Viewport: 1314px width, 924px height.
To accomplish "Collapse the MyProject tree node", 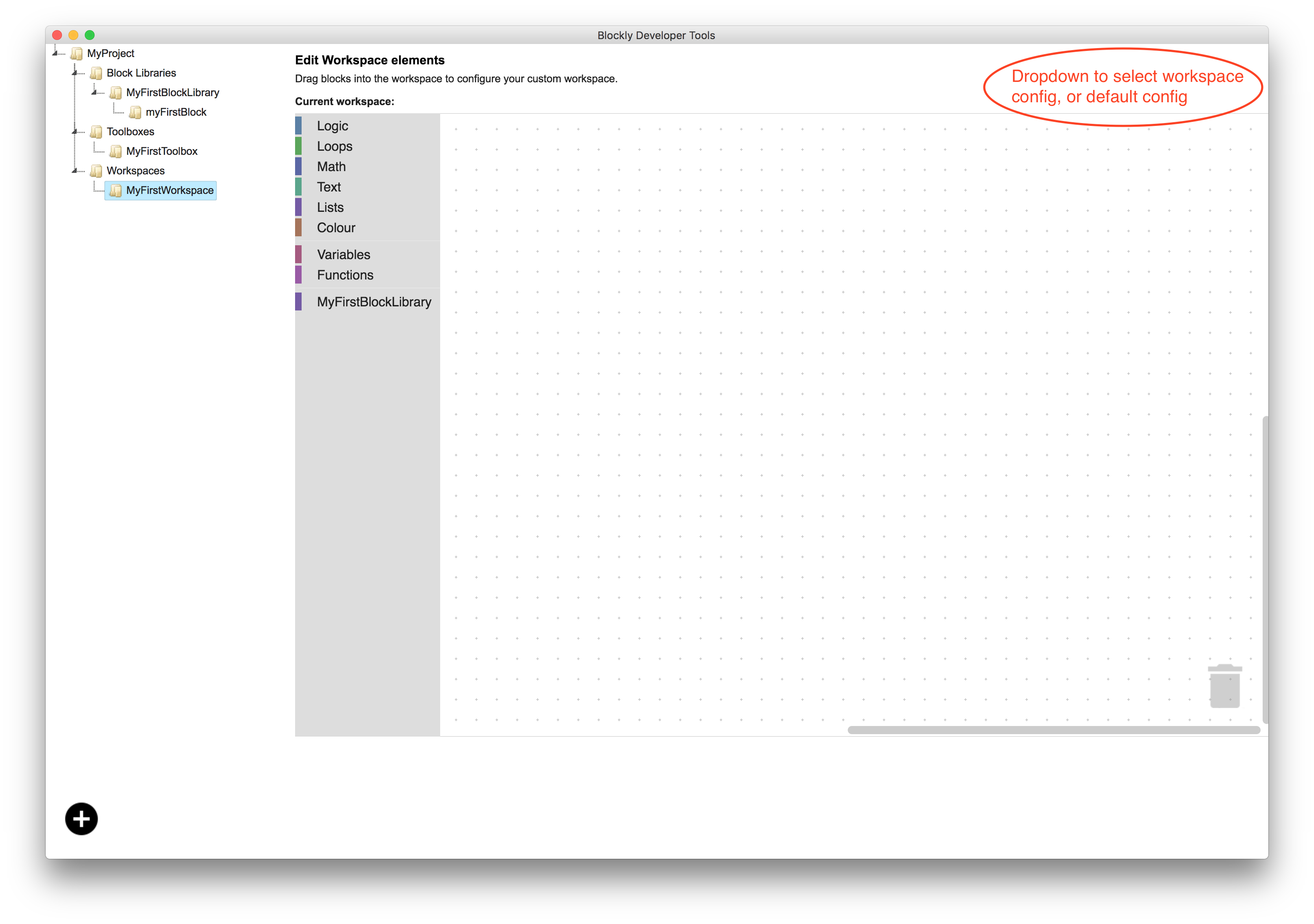I will tap(54, 53).
